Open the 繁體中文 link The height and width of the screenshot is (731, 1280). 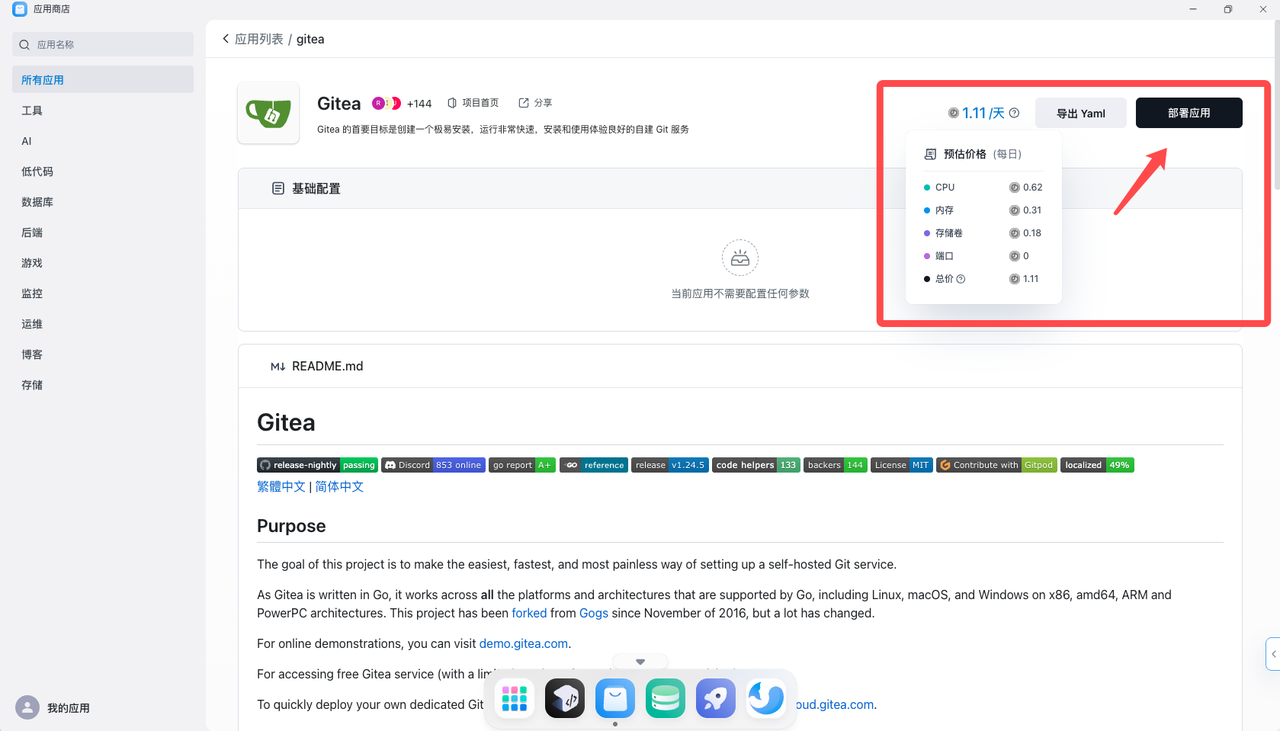click(x=281, y=487)
